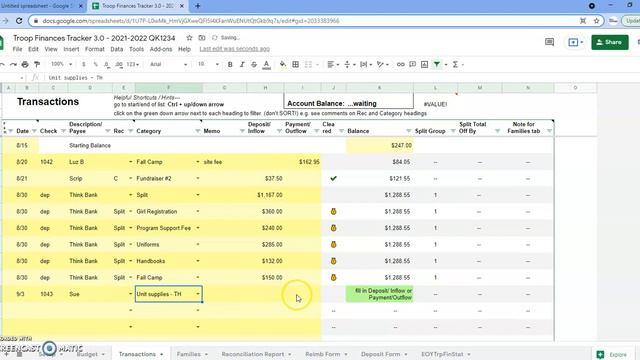640x360 pixels.
Task: Open the Add-ons menu
Action: point(161,49)
